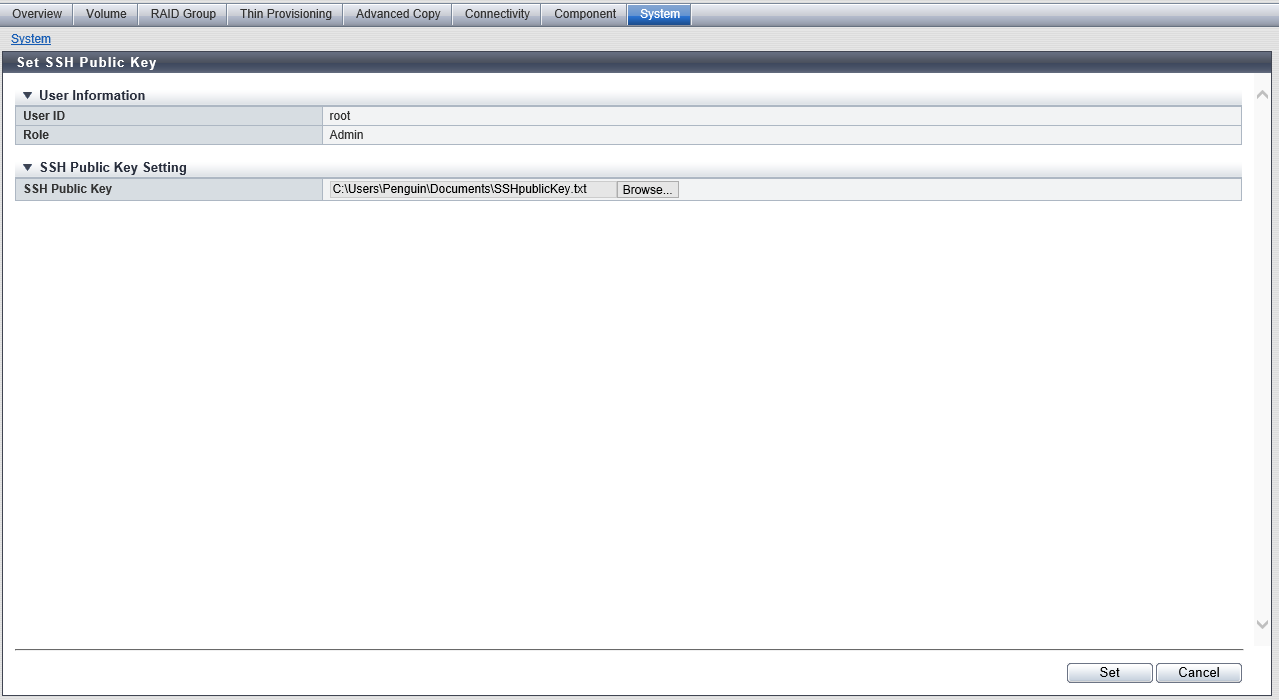Click the User ID value root
Image resolution: width=1280 pixels, height=700 pixels.
[340, 116]
